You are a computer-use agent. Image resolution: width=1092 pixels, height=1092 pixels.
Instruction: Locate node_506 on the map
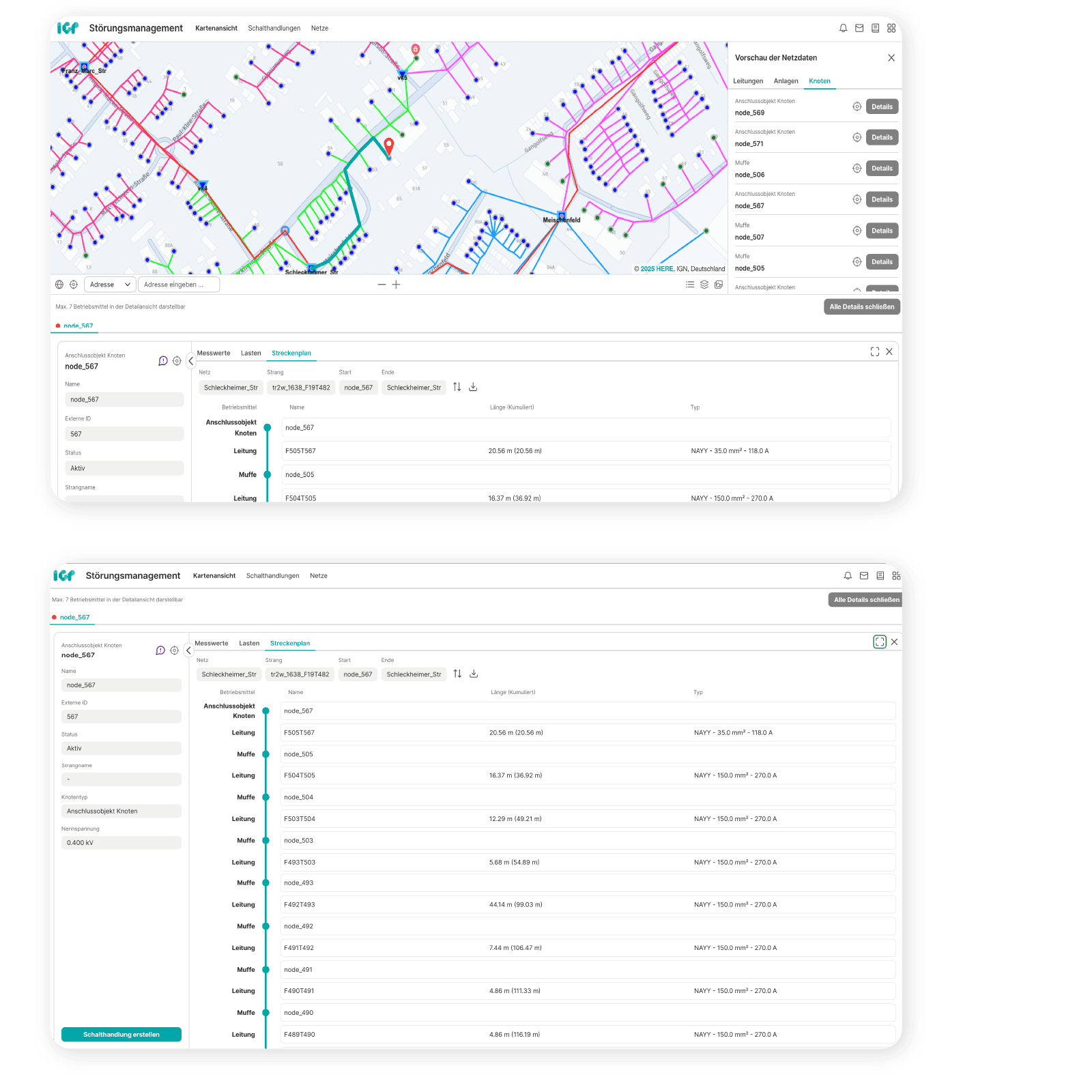pos(857,169)
